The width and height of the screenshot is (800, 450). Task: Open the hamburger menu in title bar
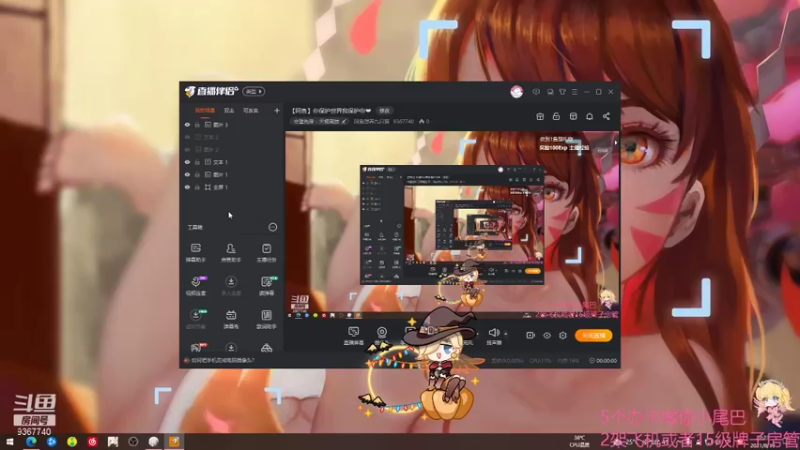tap(574, 92)
